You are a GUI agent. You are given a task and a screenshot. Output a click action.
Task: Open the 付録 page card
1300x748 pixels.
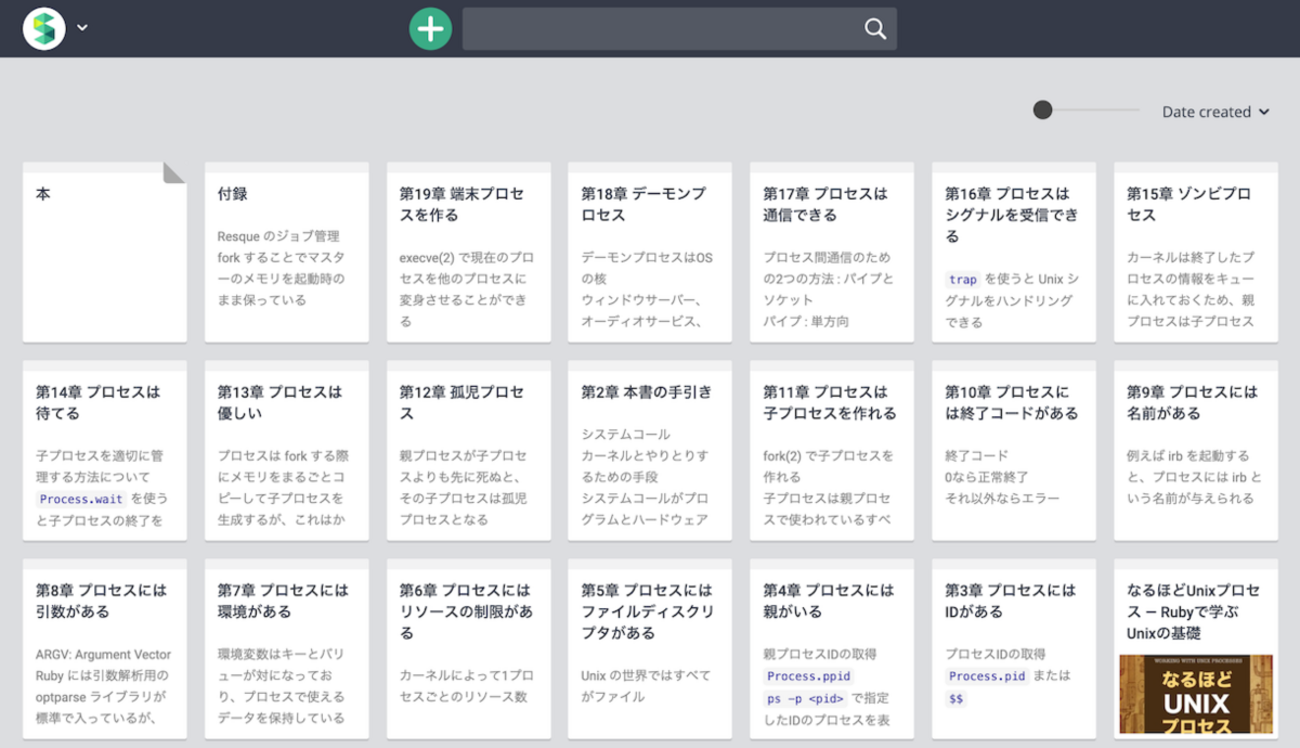click(x=286, y=252)
